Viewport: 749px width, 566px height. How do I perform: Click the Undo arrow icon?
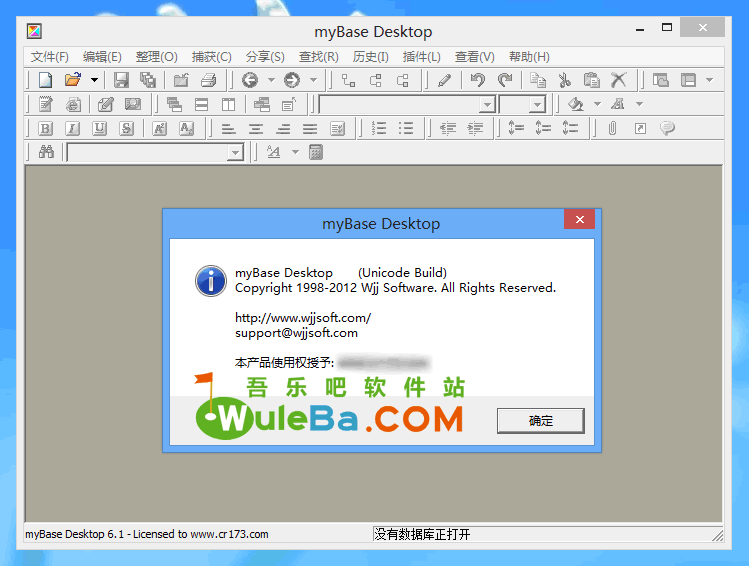click(478, 80)
